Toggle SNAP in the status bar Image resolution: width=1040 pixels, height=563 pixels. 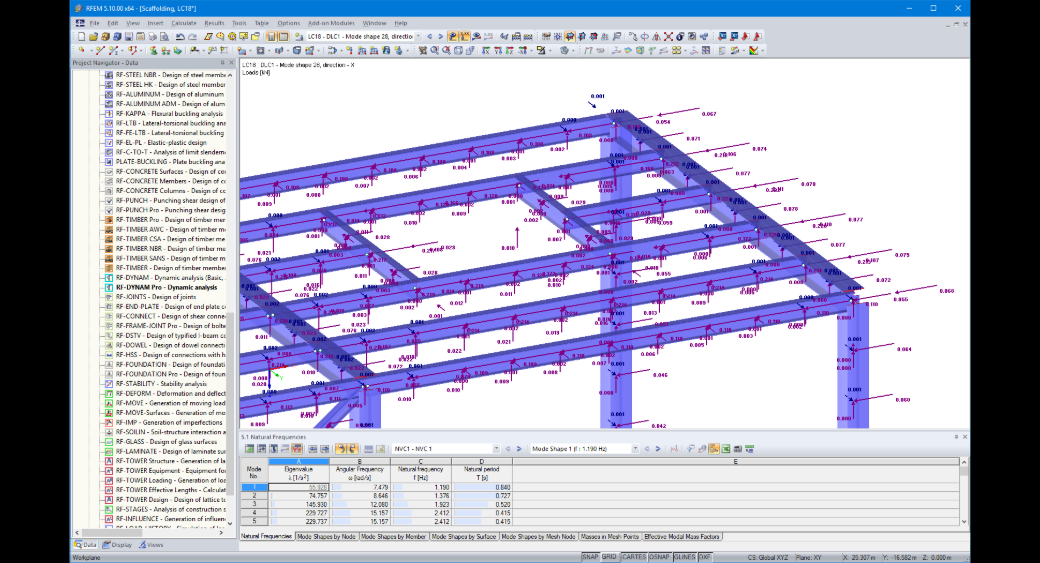coord(590,557)
